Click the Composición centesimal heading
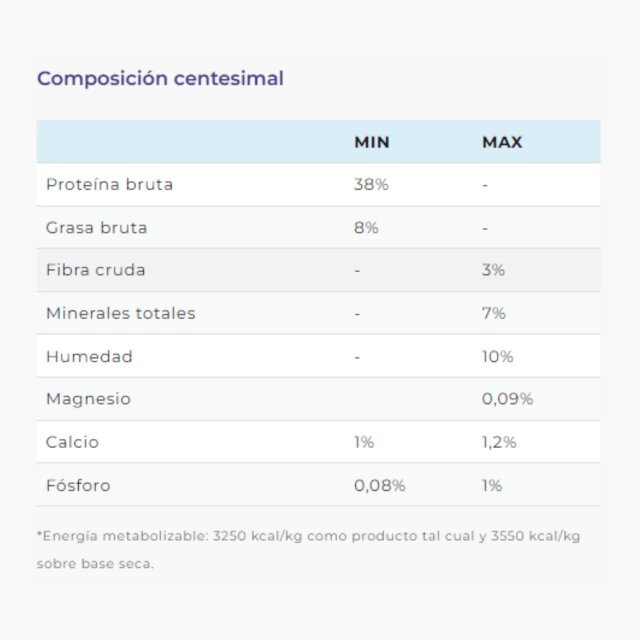The height and width of the screenshot is (640, 640). tap(160, 78)
